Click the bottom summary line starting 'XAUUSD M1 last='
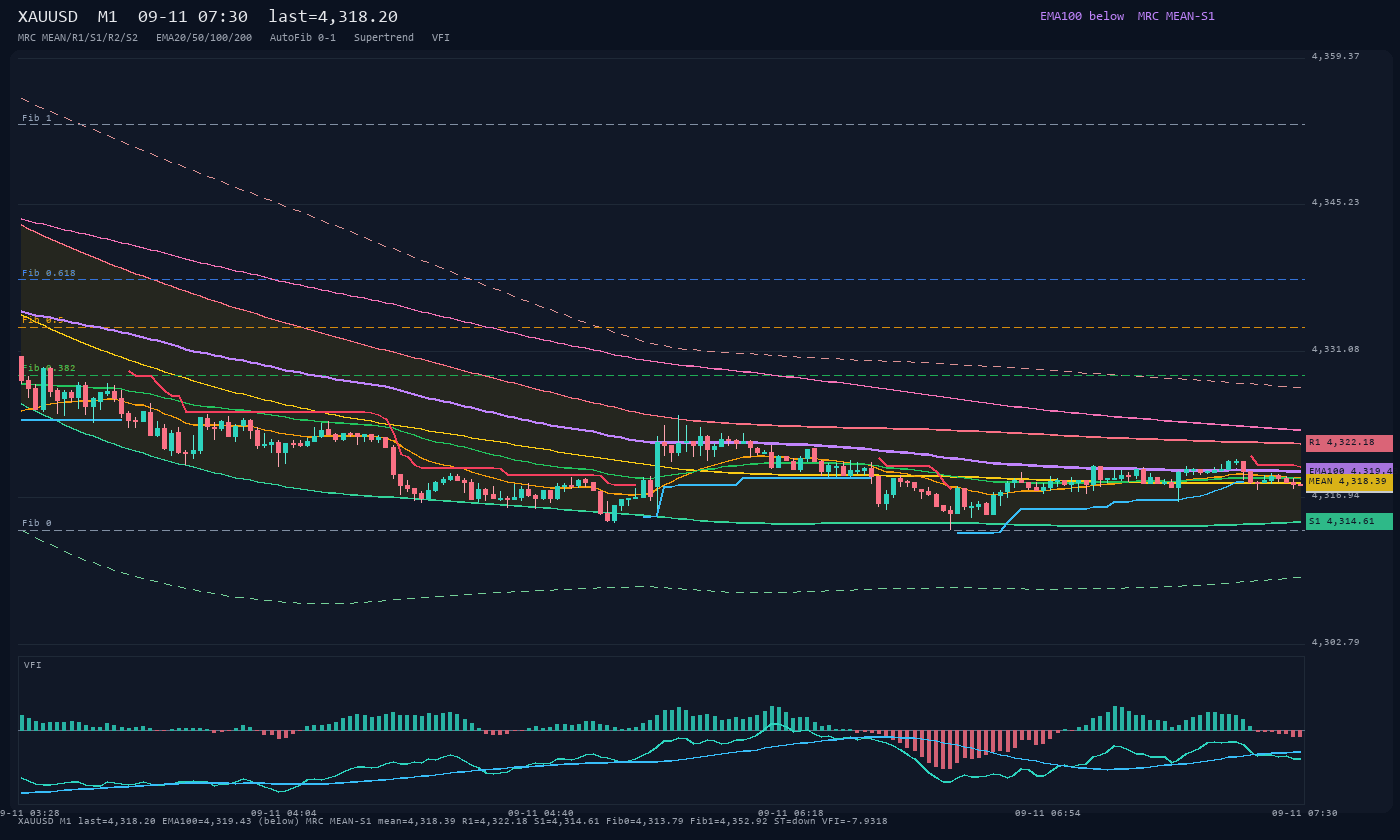1400x840 pixels. (453, 821)
